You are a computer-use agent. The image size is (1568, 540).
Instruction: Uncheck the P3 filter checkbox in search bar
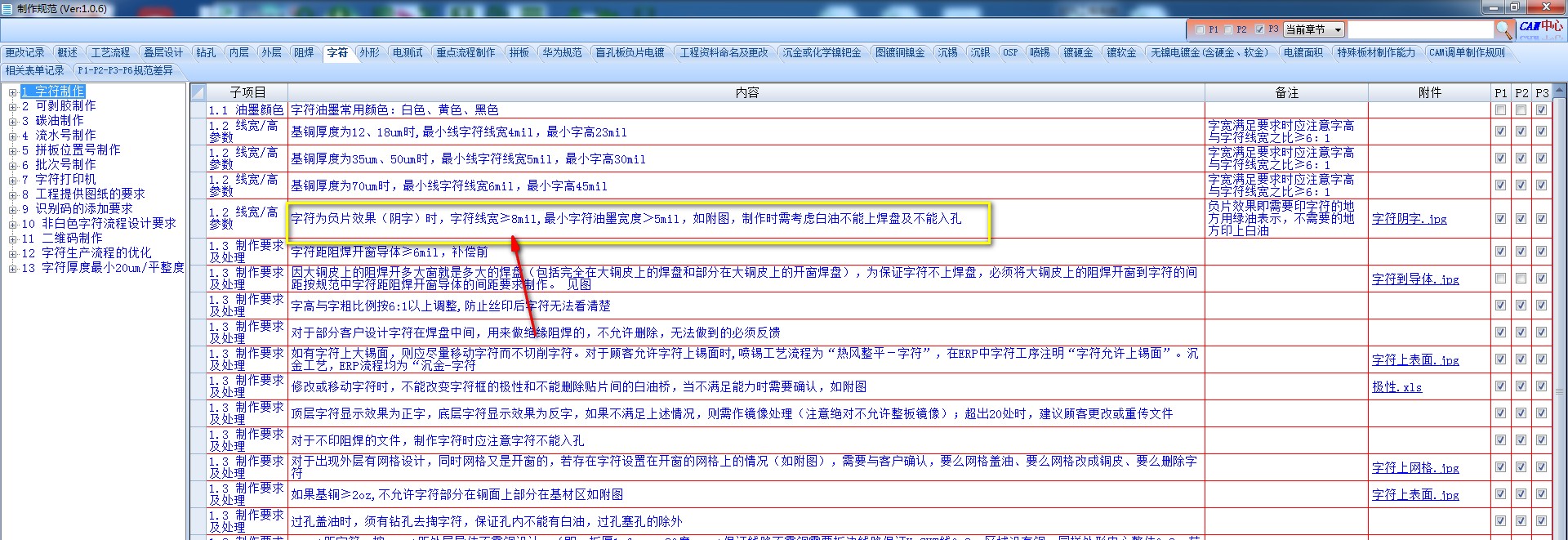(1259, 29)
